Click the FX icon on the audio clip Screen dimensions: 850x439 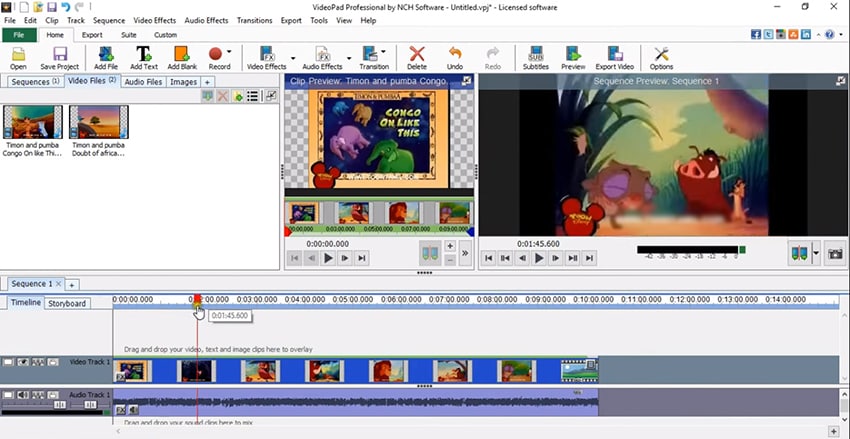[x=121, y=410]
